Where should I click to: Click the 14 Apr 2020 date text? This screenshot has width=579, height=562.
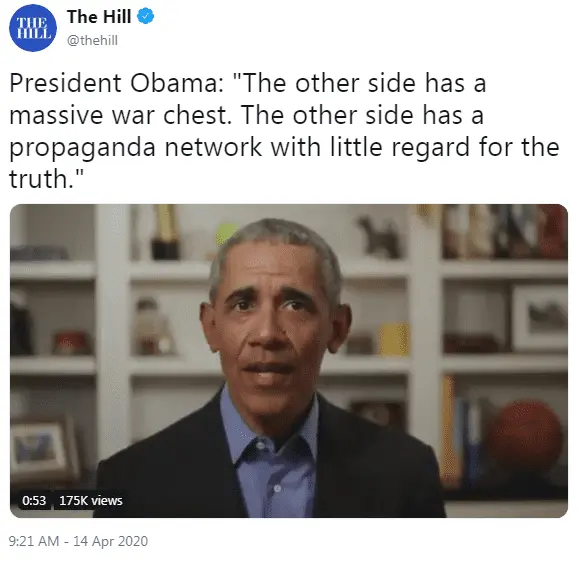(110, 541)
